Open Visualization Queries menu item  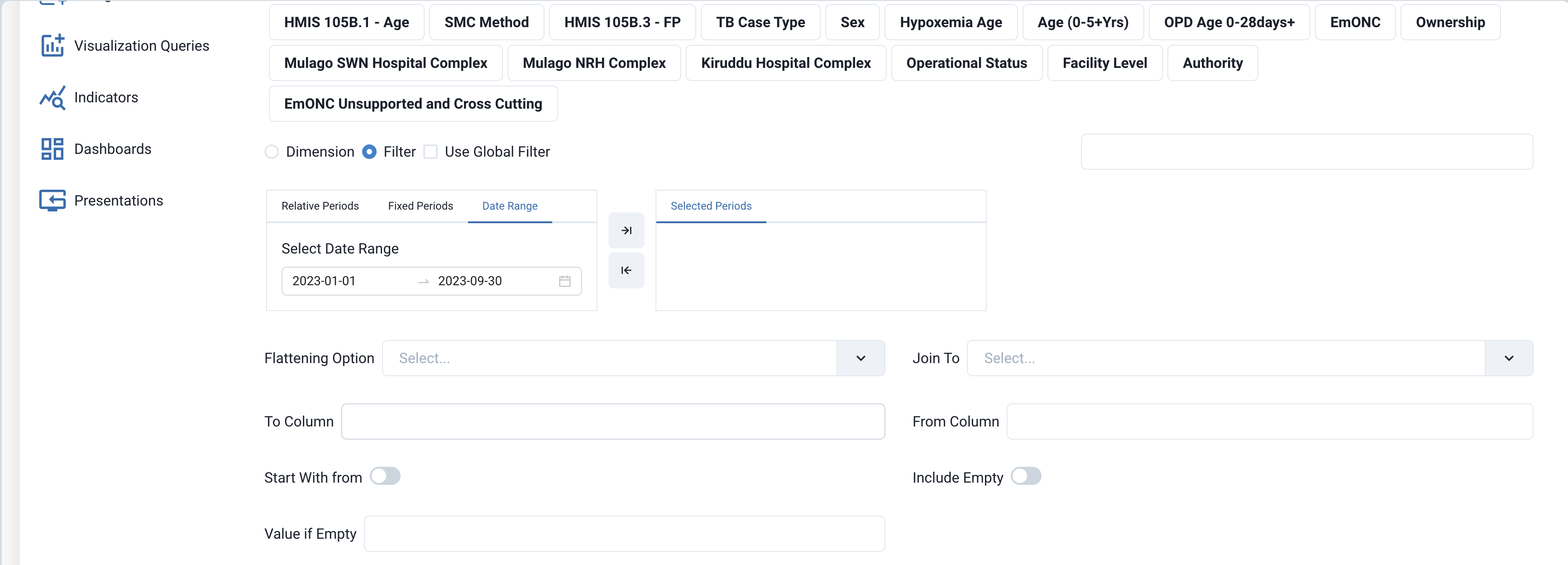[x=125, y=46]
